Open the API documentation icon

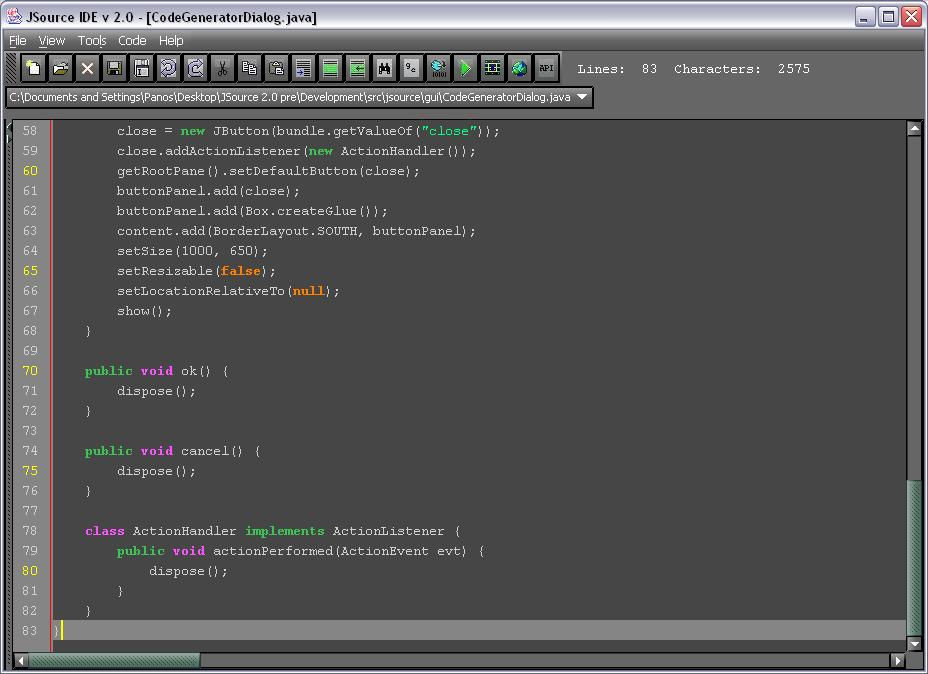546,69
